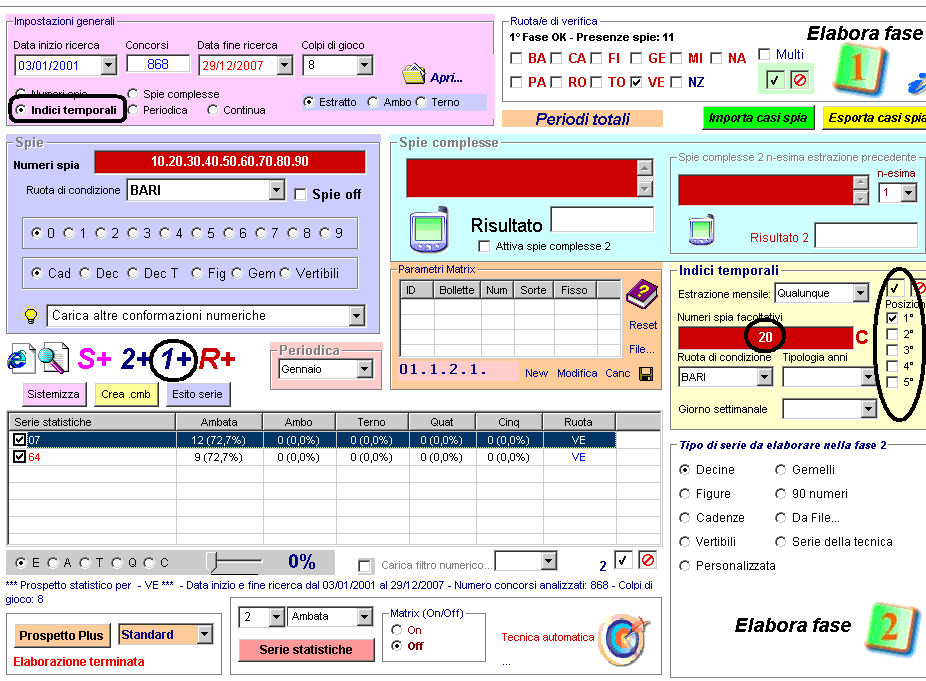Open Data fine ricerca date dropdown

[285, 65]
